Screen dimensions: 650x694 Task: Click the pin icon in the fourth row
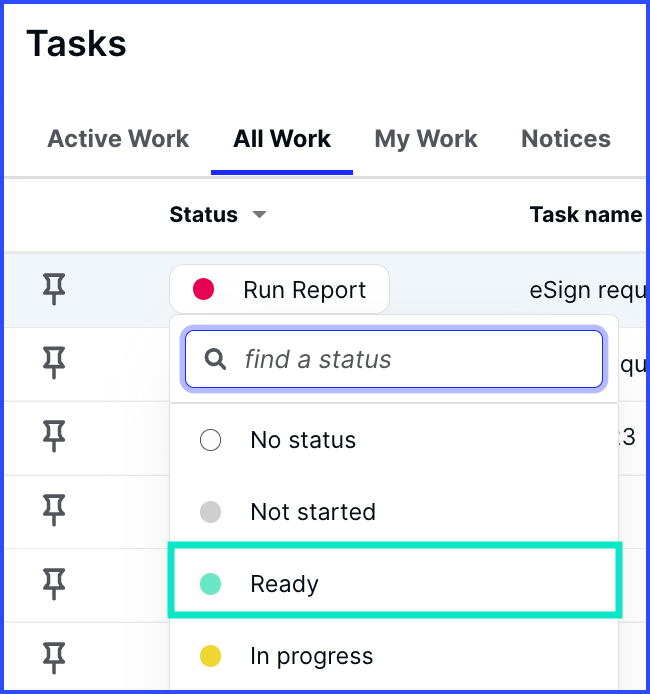[x=54, y=510]
